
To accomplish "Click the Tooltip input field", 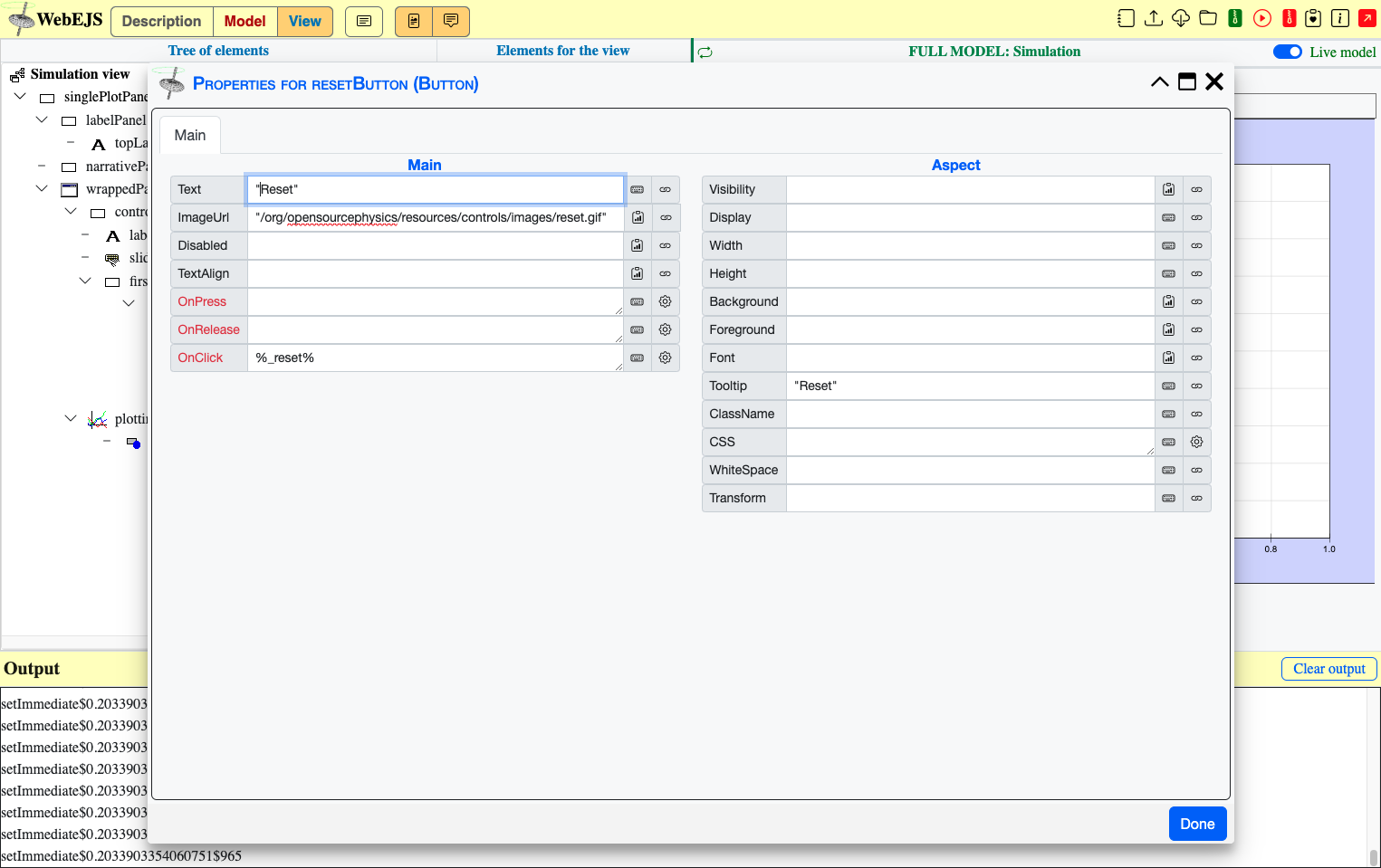I will coord(971,386).
